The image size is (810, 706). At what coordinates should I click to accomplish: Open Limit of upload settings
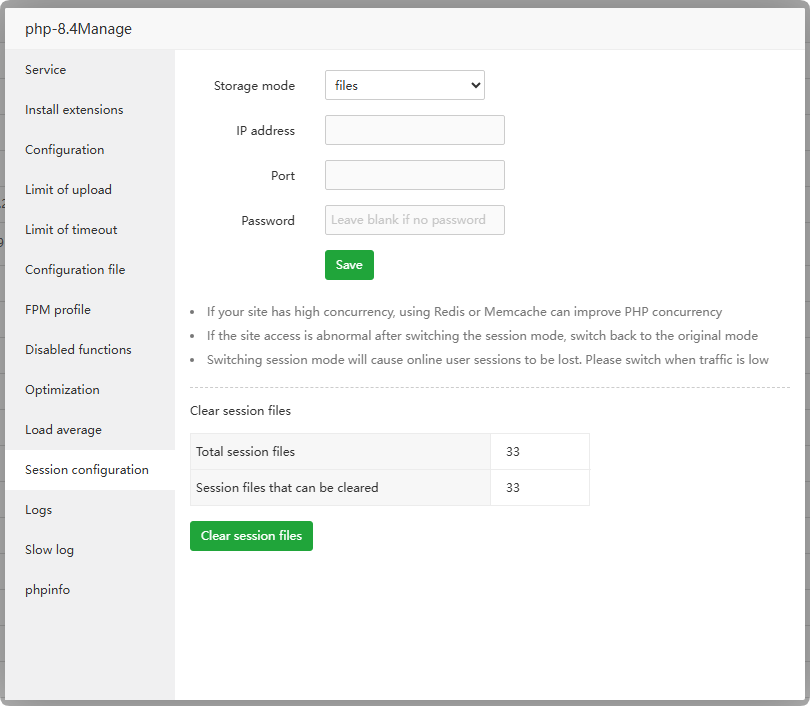pyautogui.click(x=68, y=190)
